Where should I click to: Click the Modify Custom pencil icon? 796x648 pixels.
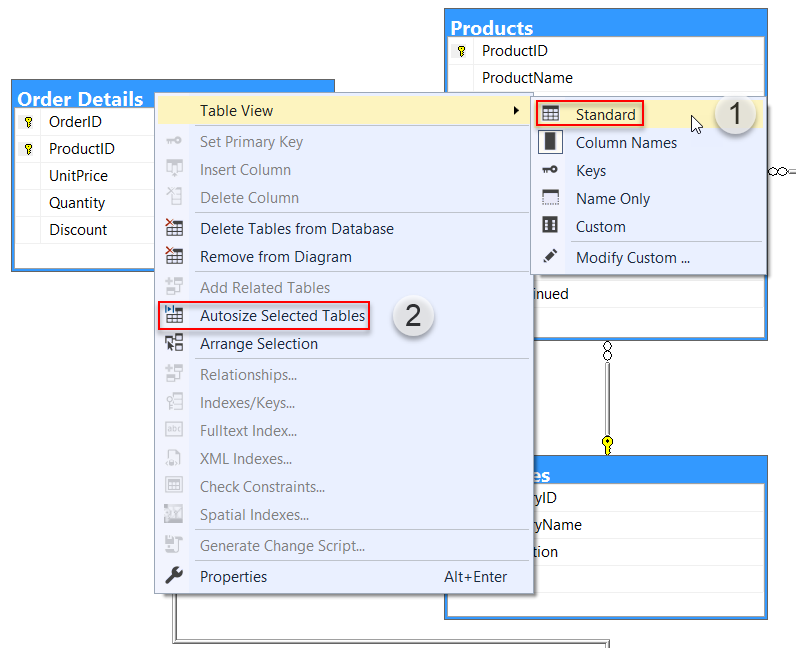click(550, 257)
